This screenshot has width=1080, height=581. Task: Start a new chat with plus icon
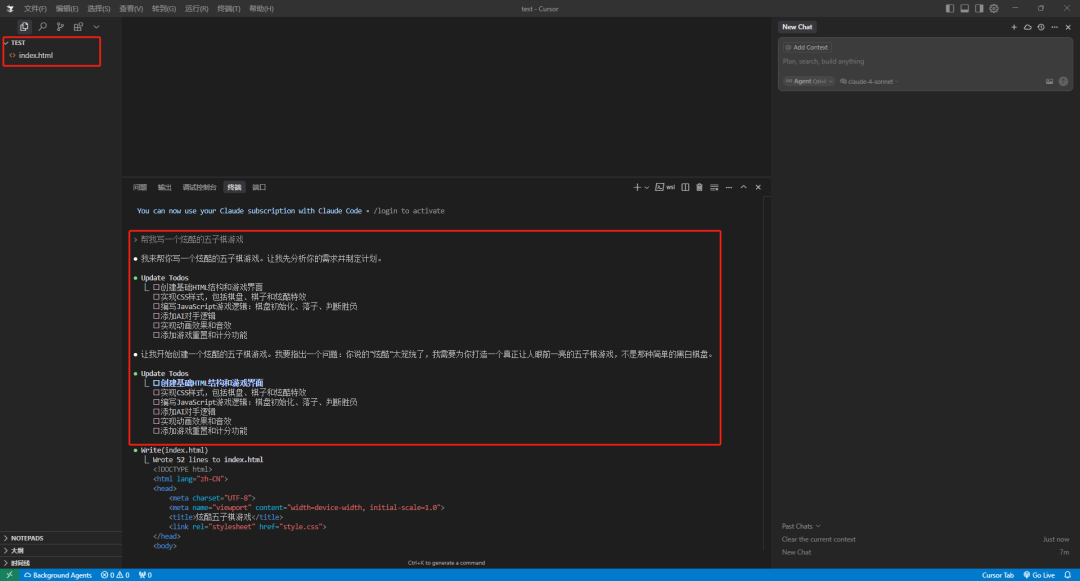1014,27
